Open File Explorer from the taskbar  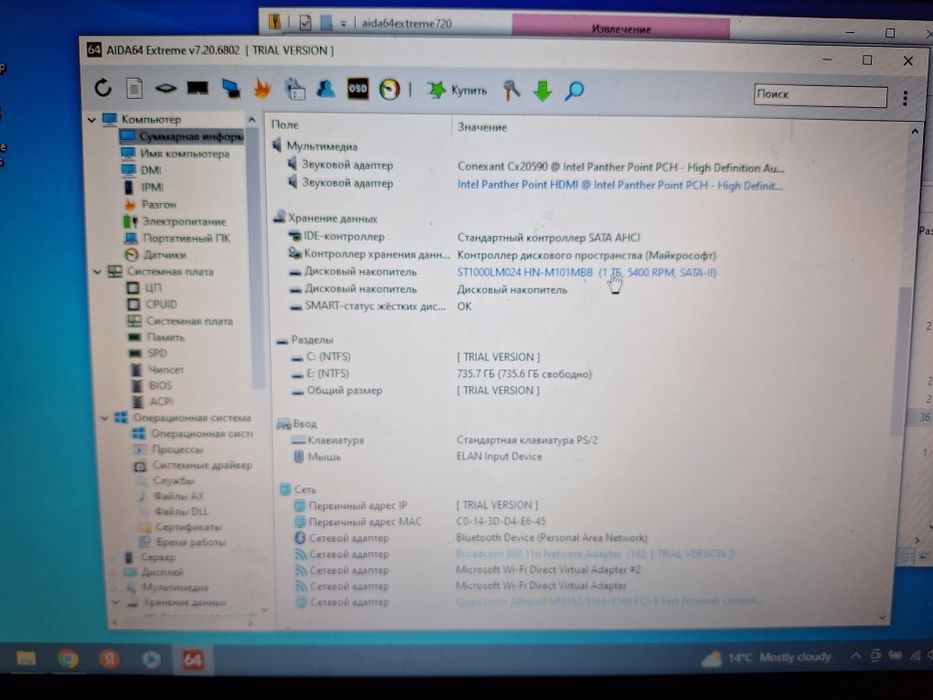point(26,658)
